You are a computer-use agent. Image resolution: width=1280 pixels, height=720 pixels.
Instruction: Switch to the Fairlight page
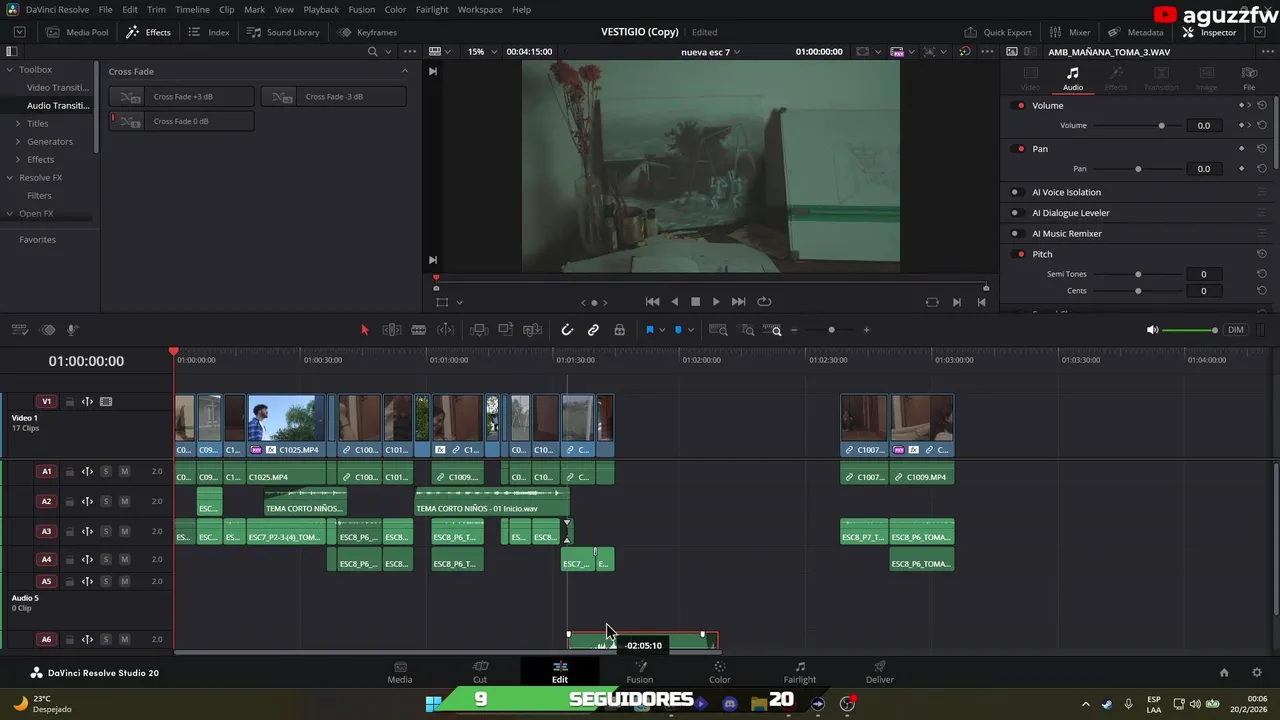click(800, 672)
